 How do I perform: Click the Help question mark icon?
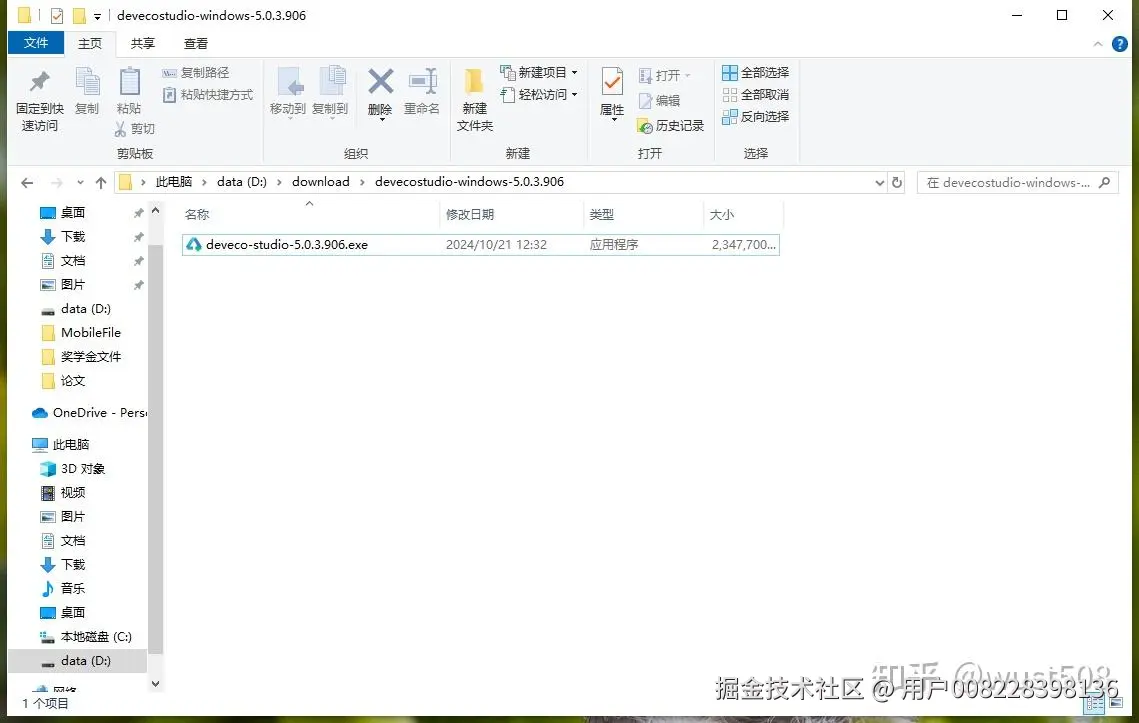(x=1120, y=44)
